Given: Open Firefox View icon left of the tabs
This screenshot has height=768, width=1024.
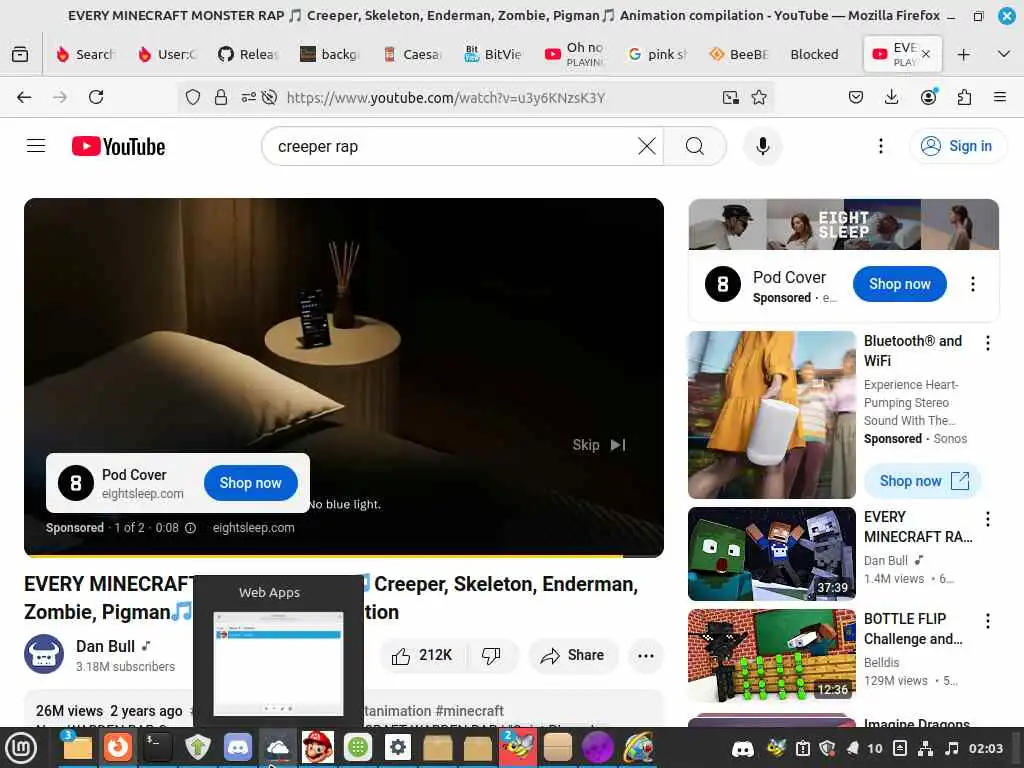Looking at the screenshot, I should 20,54.
